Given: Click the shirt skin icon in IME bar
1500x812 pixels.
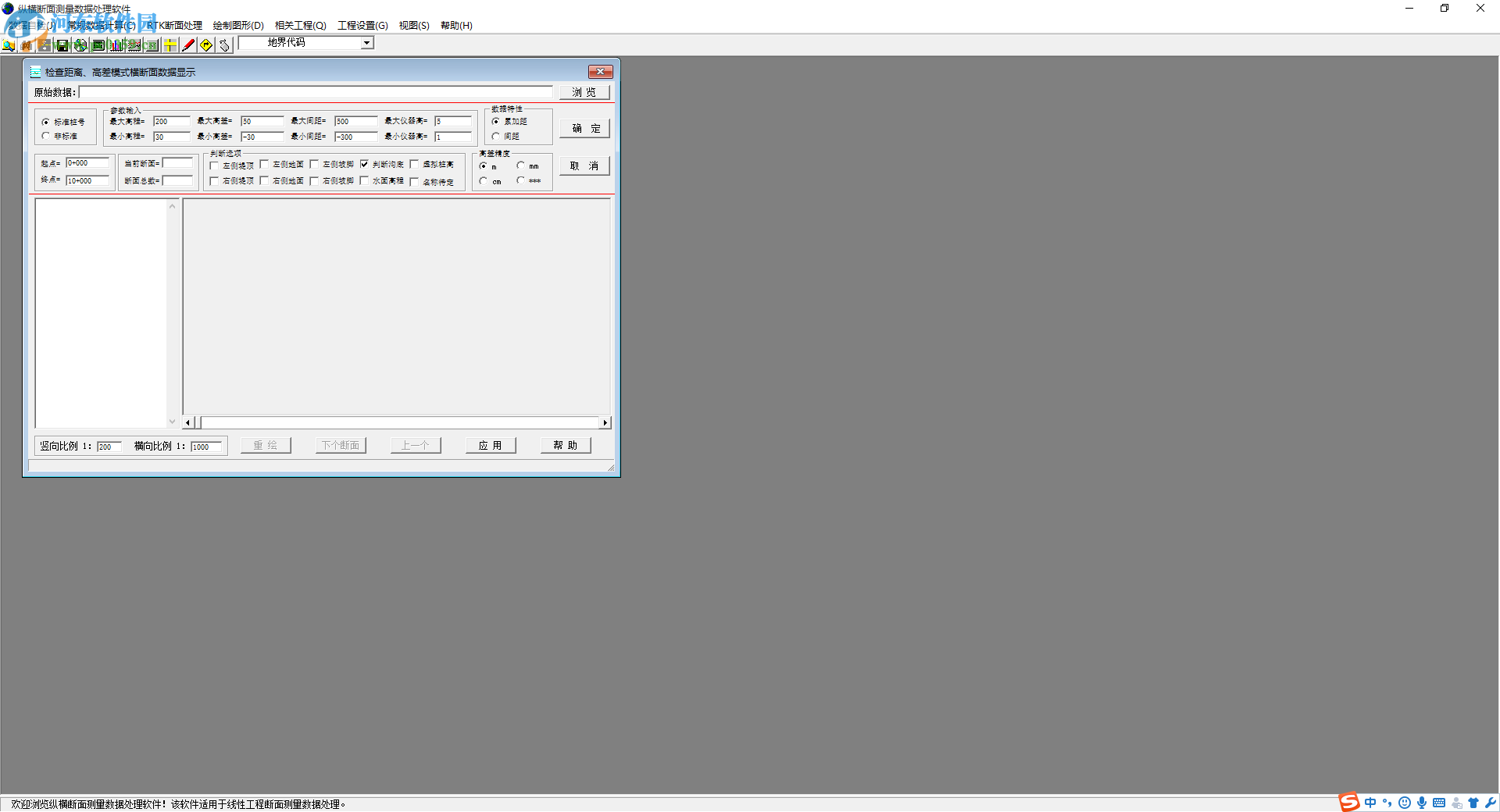Looking at the screenshot, I should click(x=1473, y=803).
